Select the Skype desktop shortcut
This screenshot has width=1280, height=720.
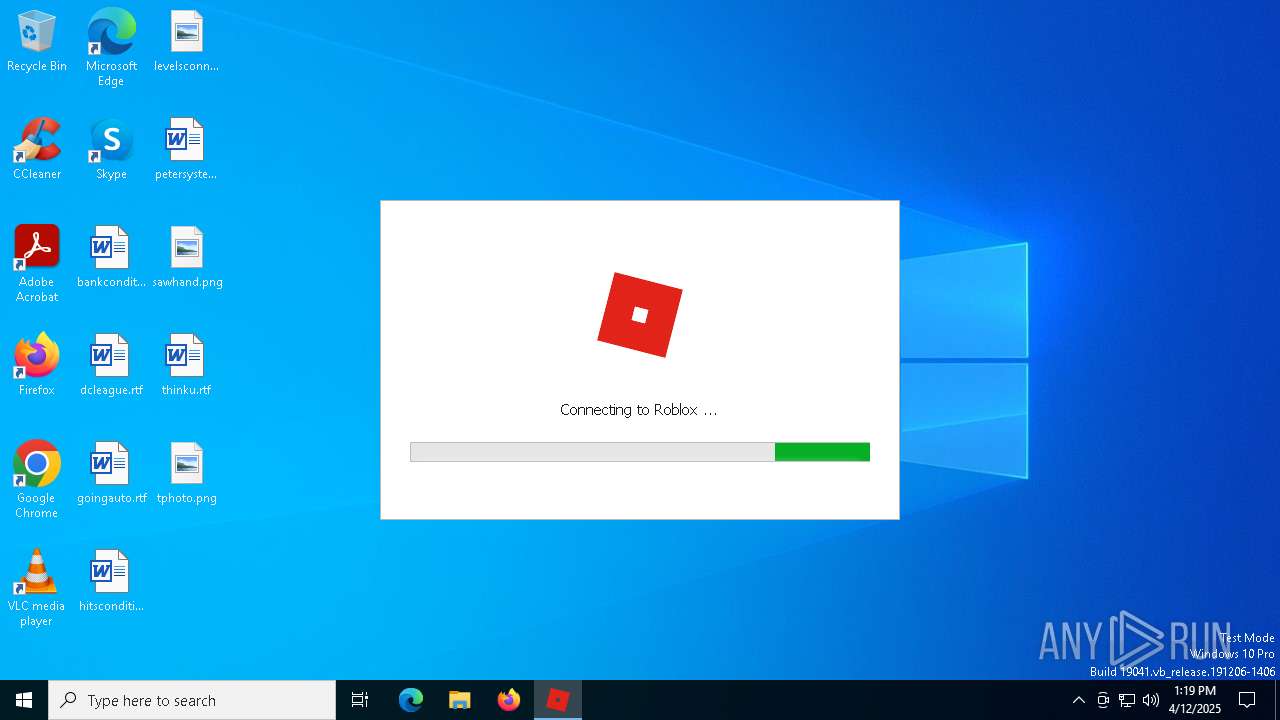point(111,150)
